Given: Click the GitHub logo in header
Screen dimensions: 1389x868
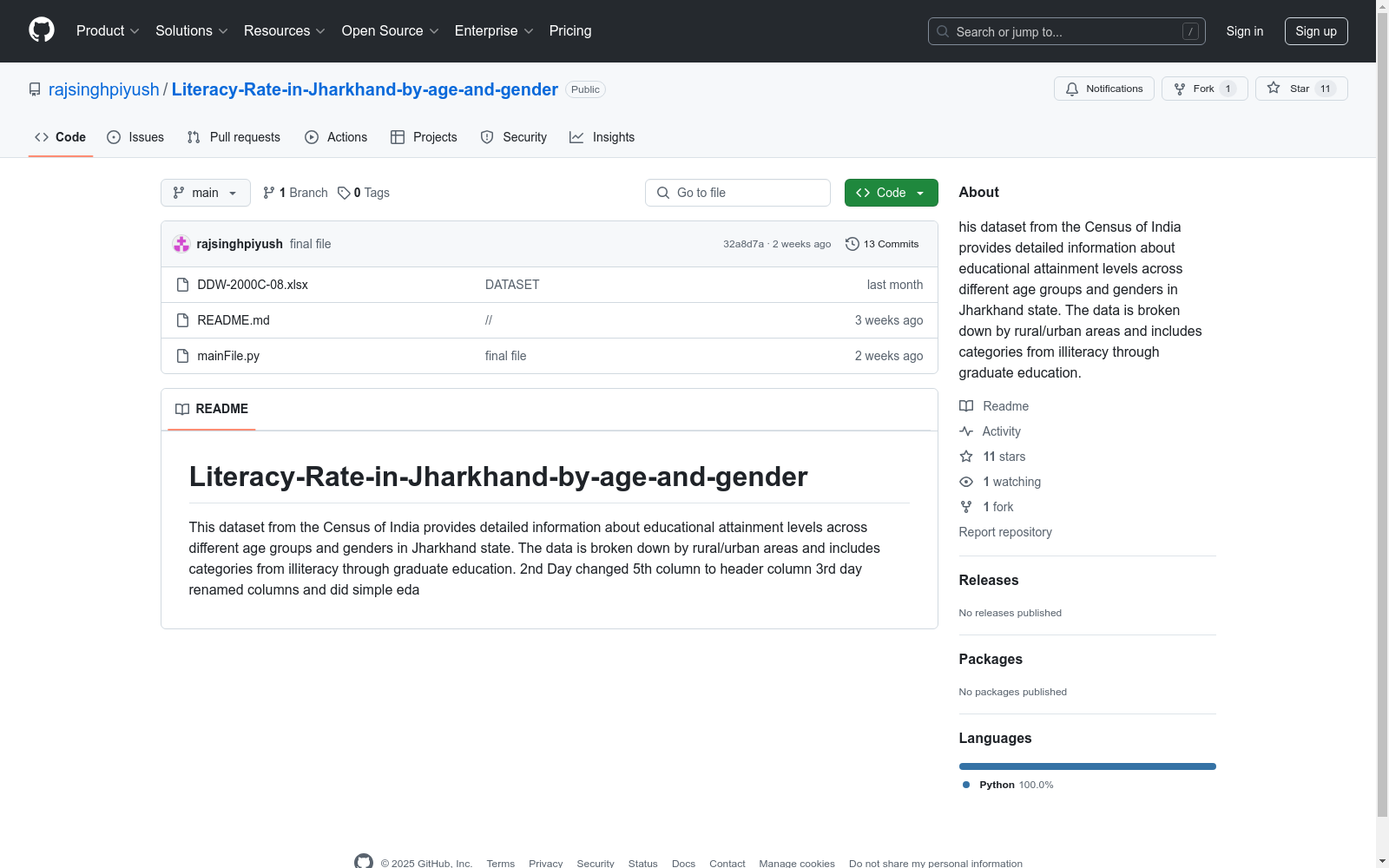Looking at the screenshot, I should pos(42,30).
